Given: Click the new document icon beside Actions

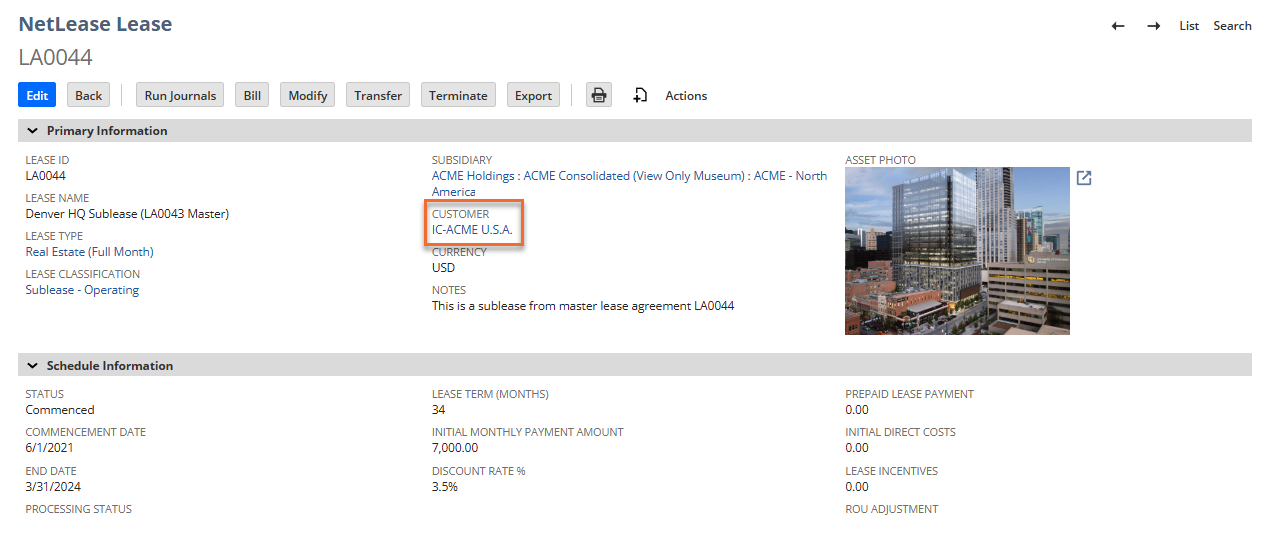Looking at the screenshot, I should [x=641, y=95].
